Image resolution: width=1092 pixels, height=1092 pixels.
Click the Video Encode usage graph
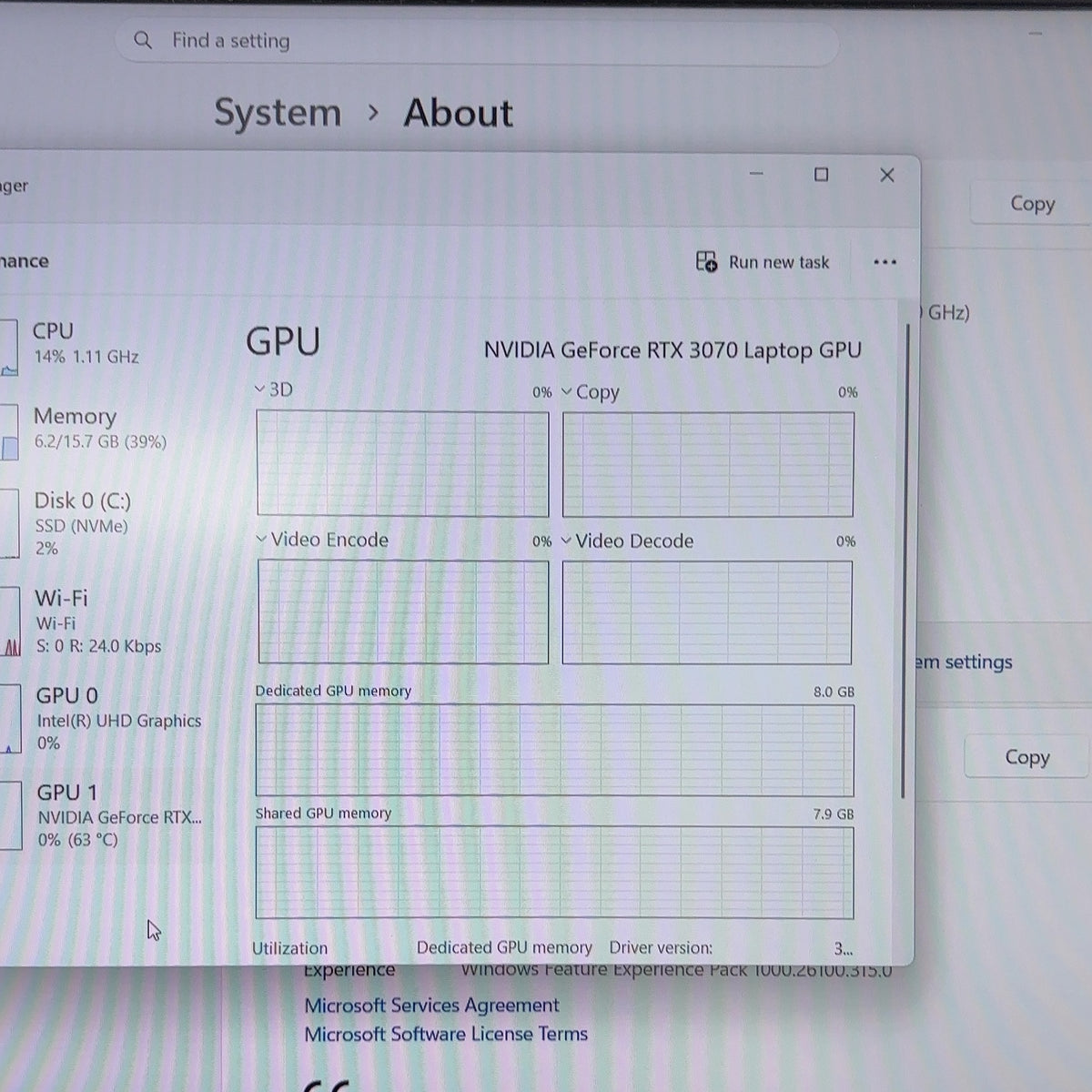coord(403,612)
